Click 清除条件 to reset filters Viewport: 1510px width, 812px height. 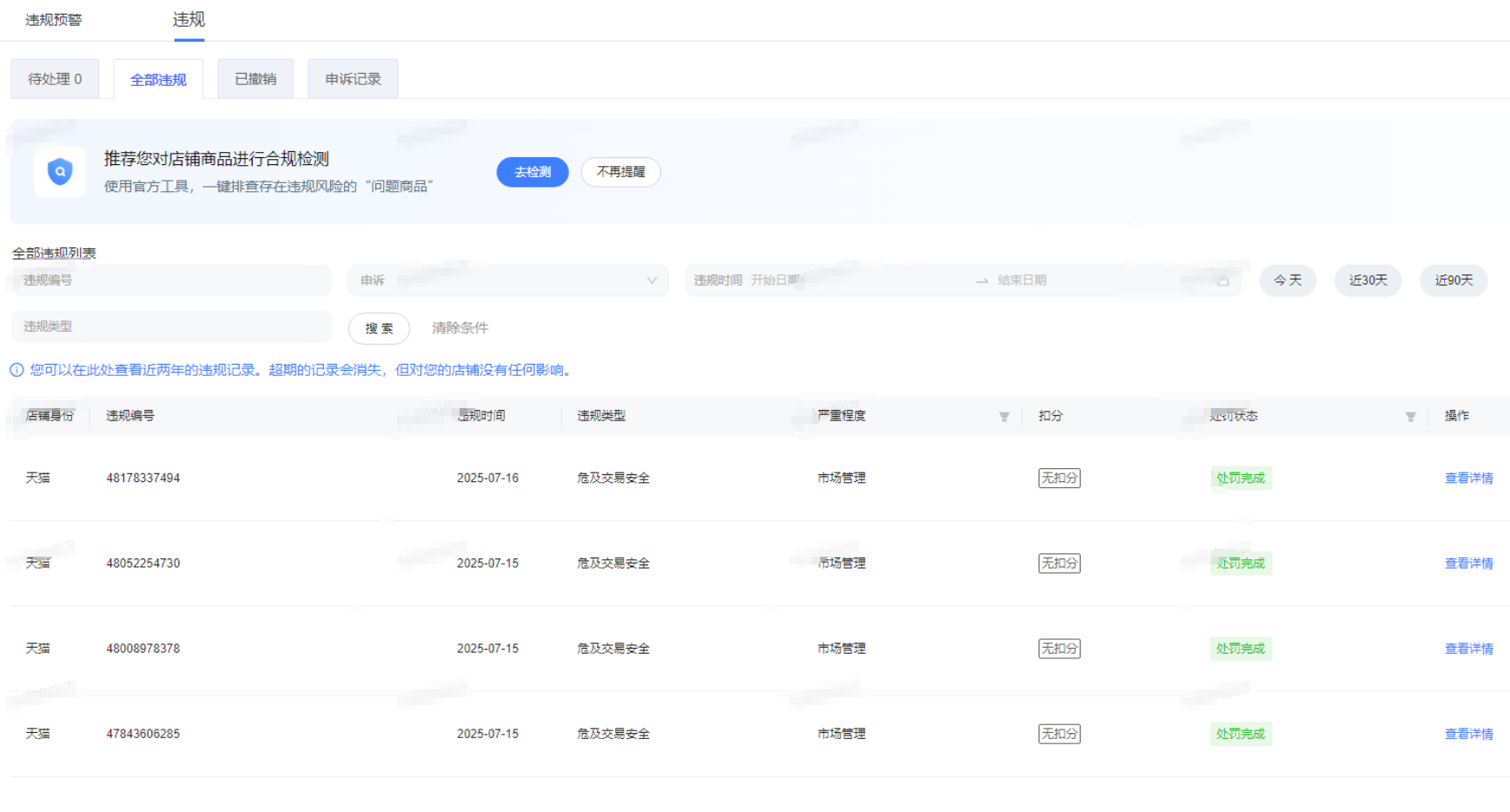[460, 328]
